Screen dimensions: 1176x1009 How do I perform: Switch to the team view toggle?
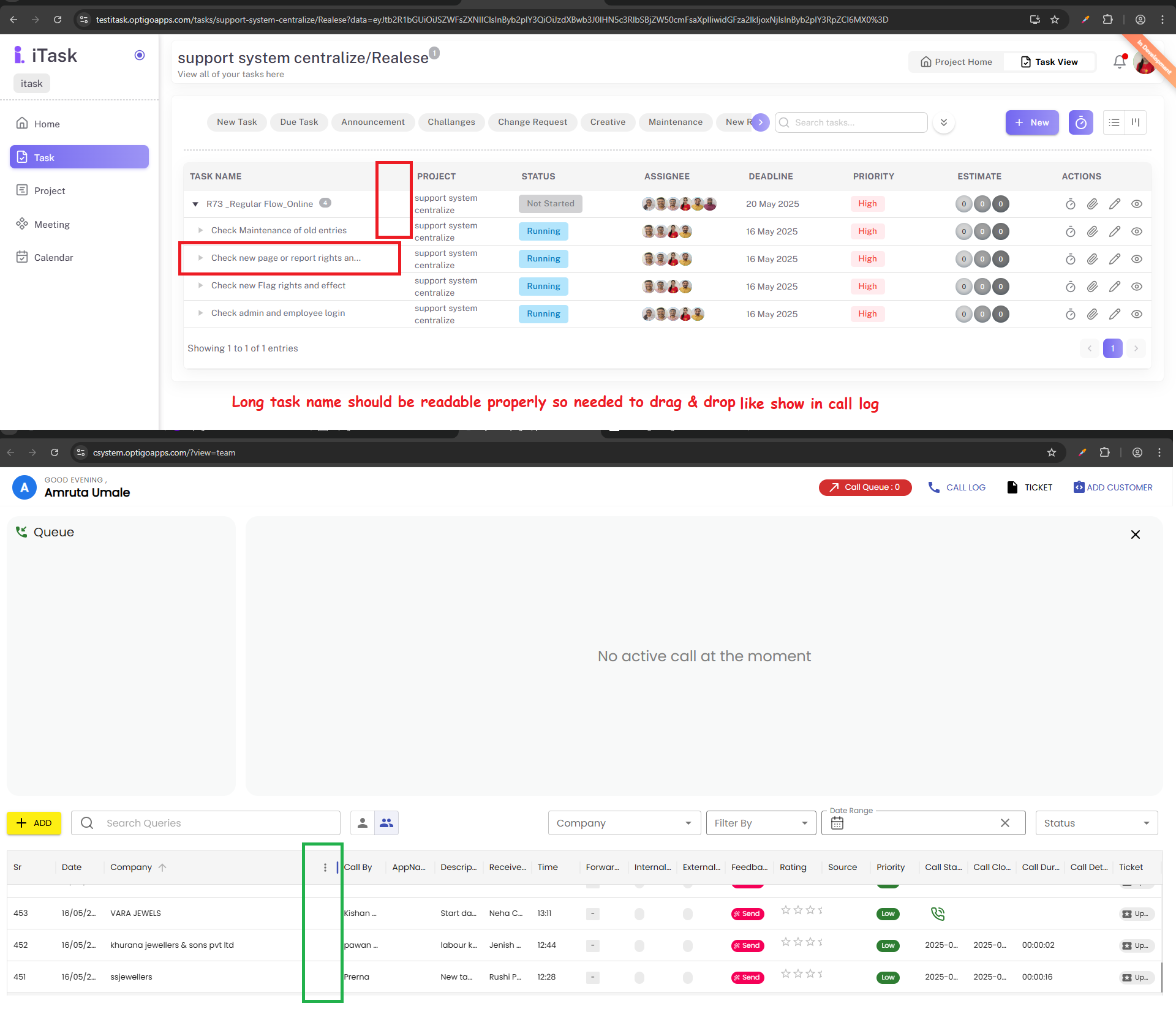[386, 823]
